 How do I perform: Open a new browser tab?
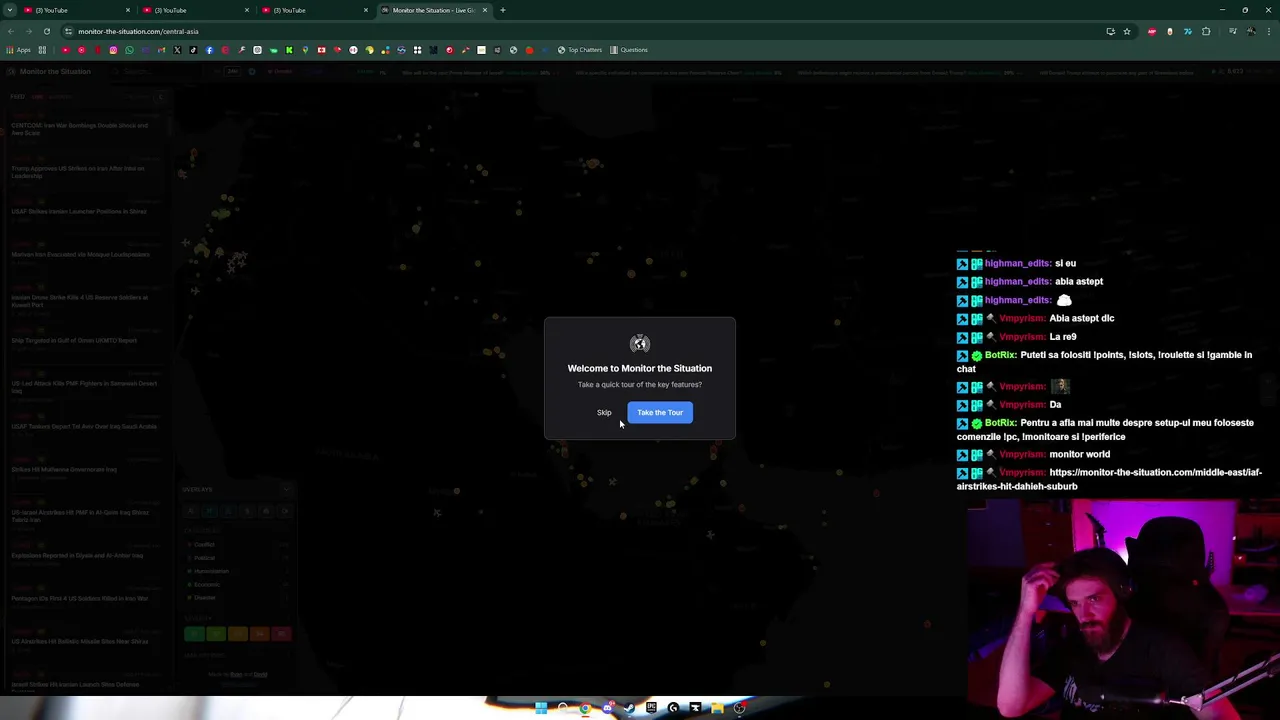503,10
